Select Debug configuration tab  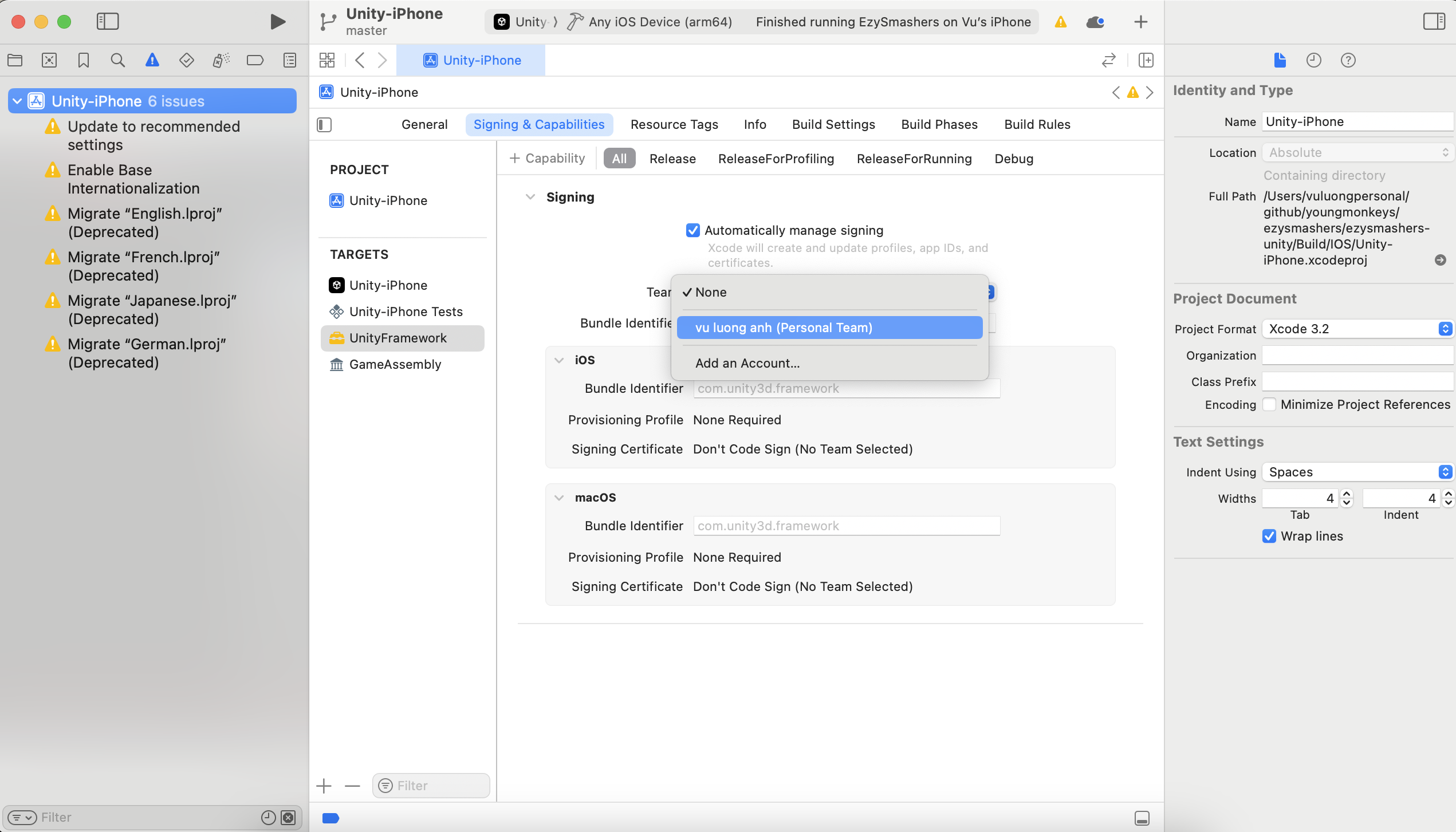tap(1014, 158)
